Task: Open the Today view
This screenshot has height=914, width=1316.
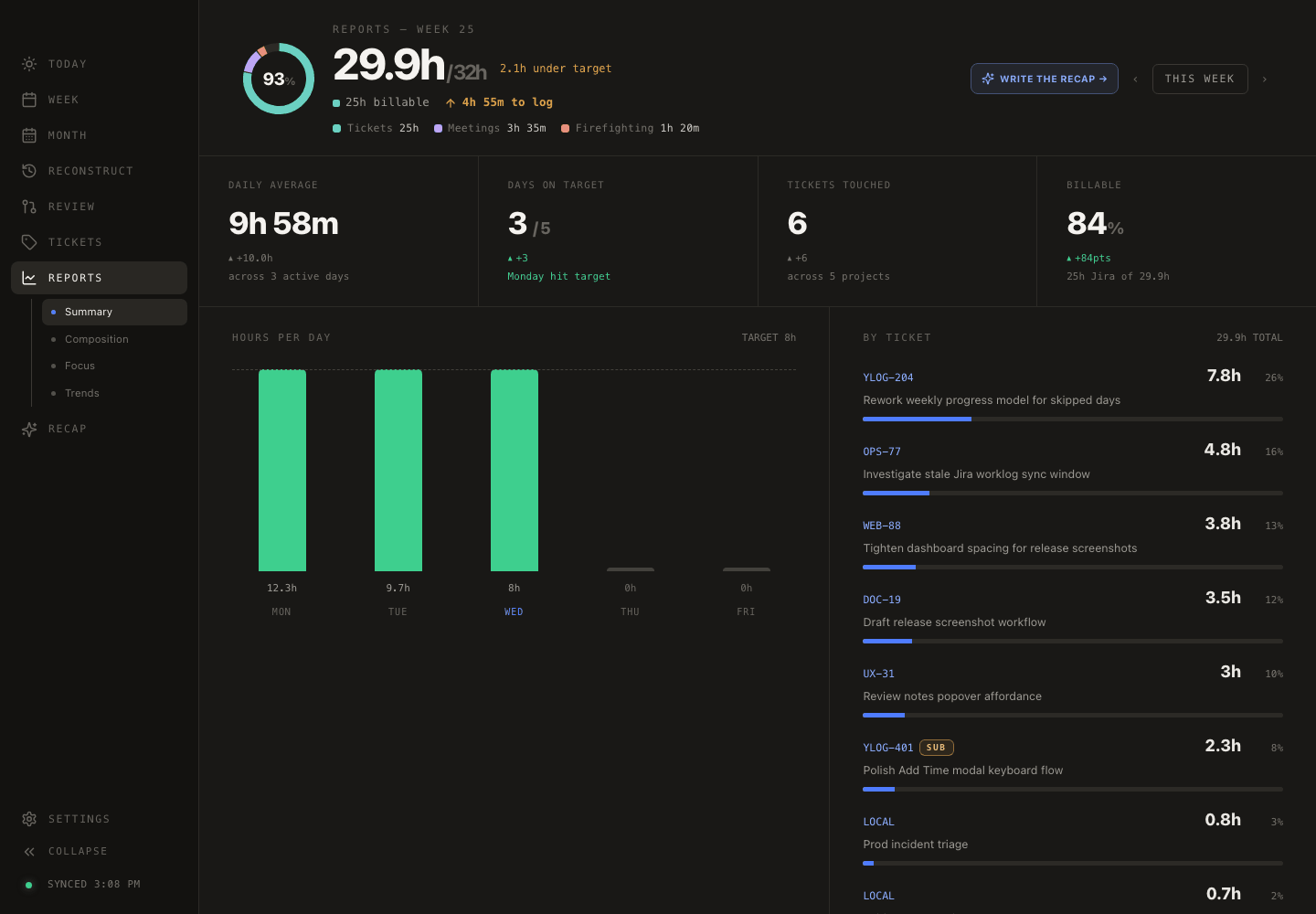Action: pos(99,64)
